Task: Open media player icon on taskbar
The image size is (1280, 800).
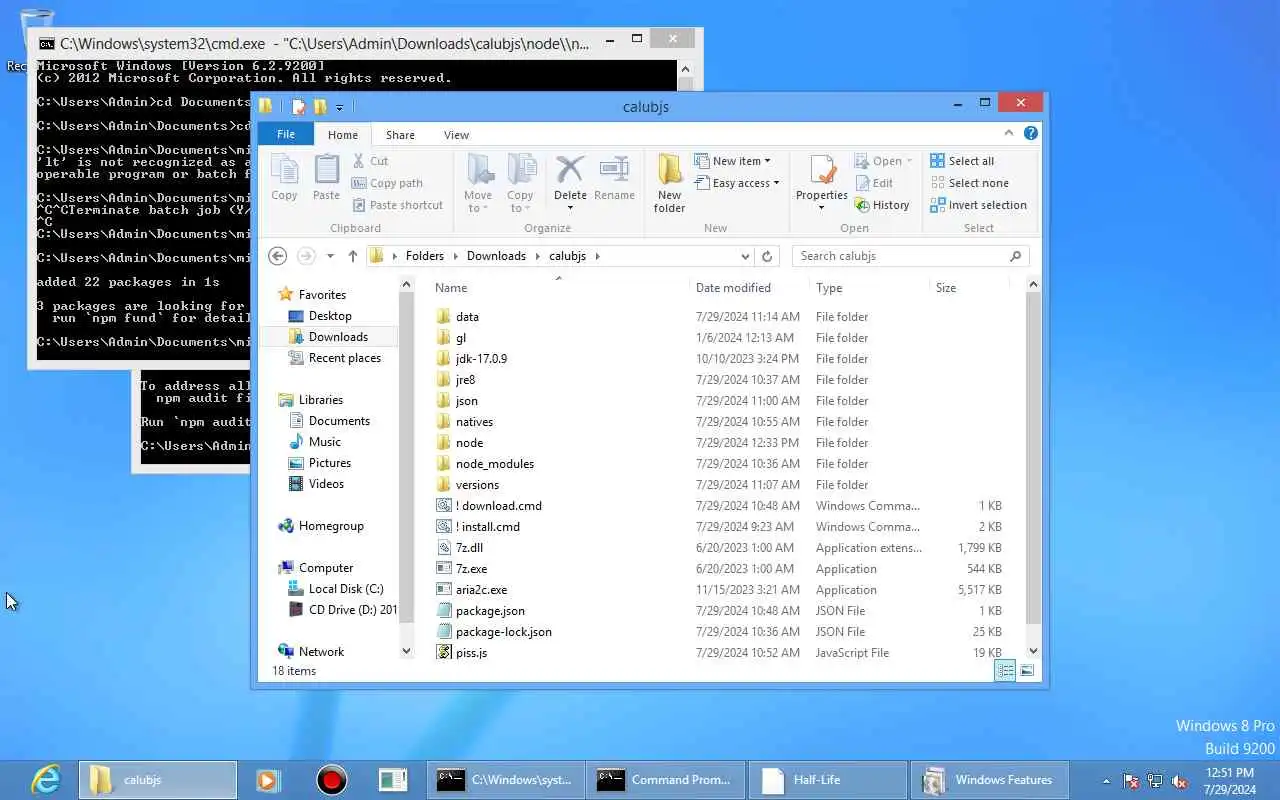Action: (x=267, y=780)
